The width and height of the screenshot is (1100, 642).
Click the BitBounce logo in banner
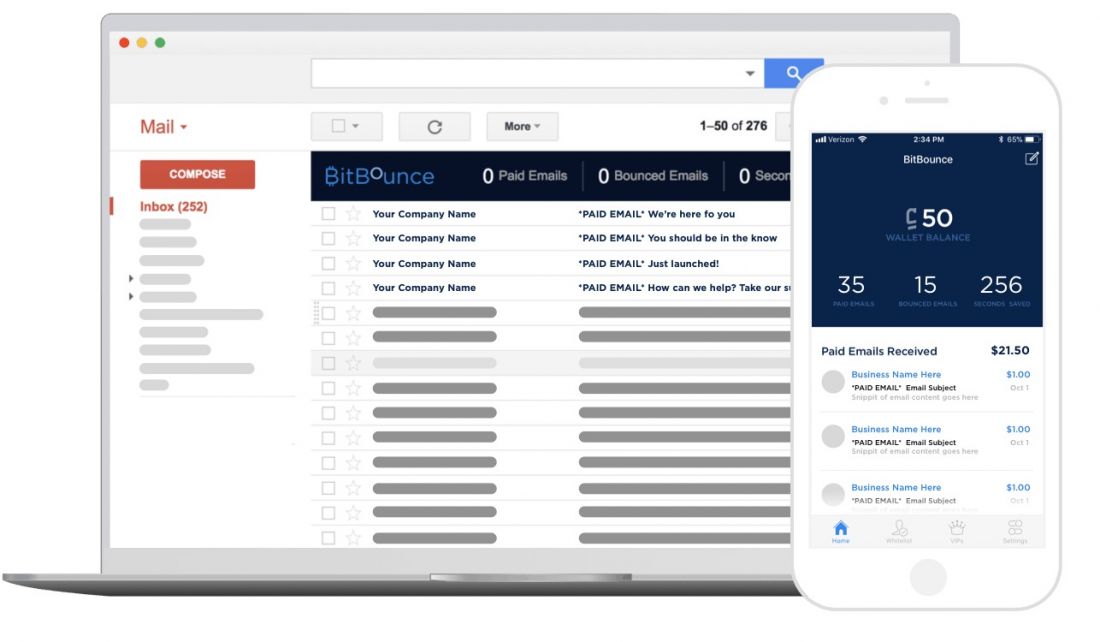point(380,175)
